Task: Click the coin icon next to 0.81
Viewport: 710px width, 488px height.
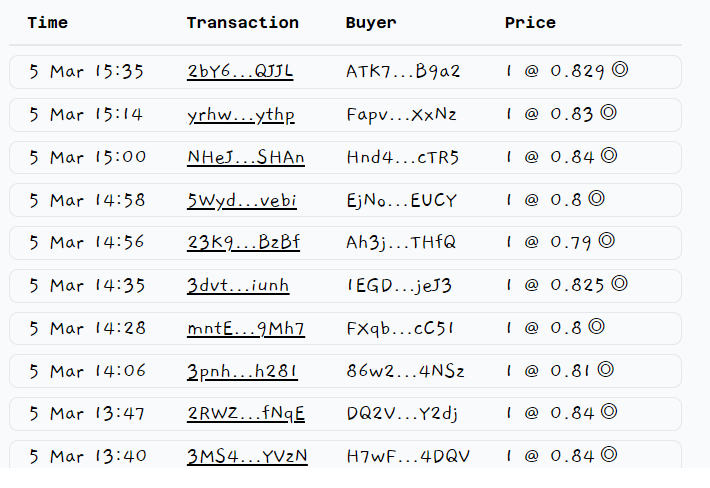Action: click(x=605, y=369)
